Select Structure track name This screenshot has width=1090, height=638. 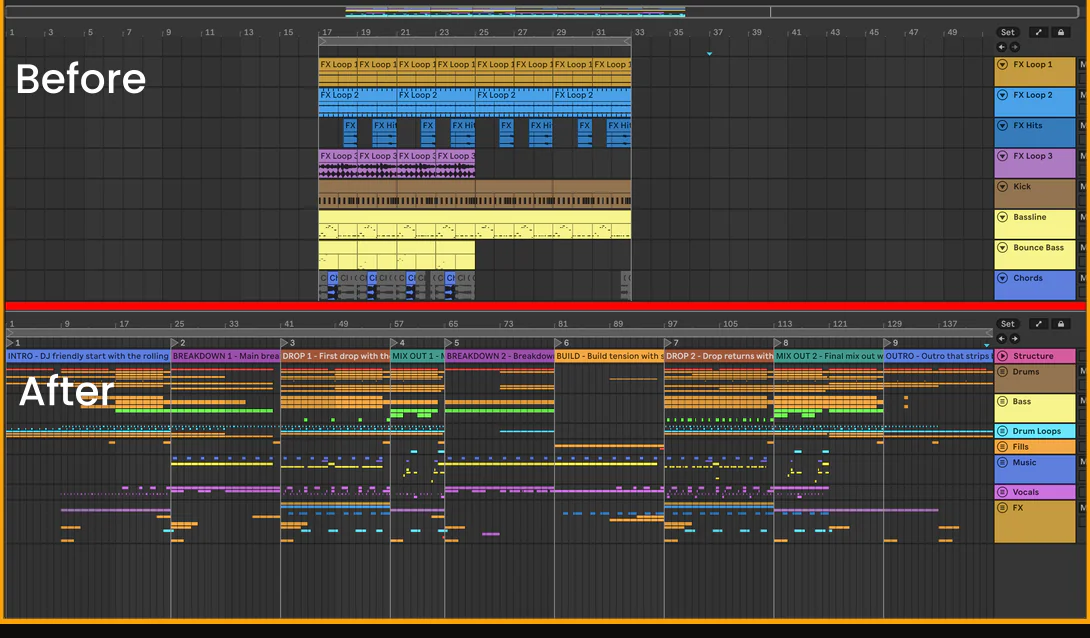coord(1033,356)
